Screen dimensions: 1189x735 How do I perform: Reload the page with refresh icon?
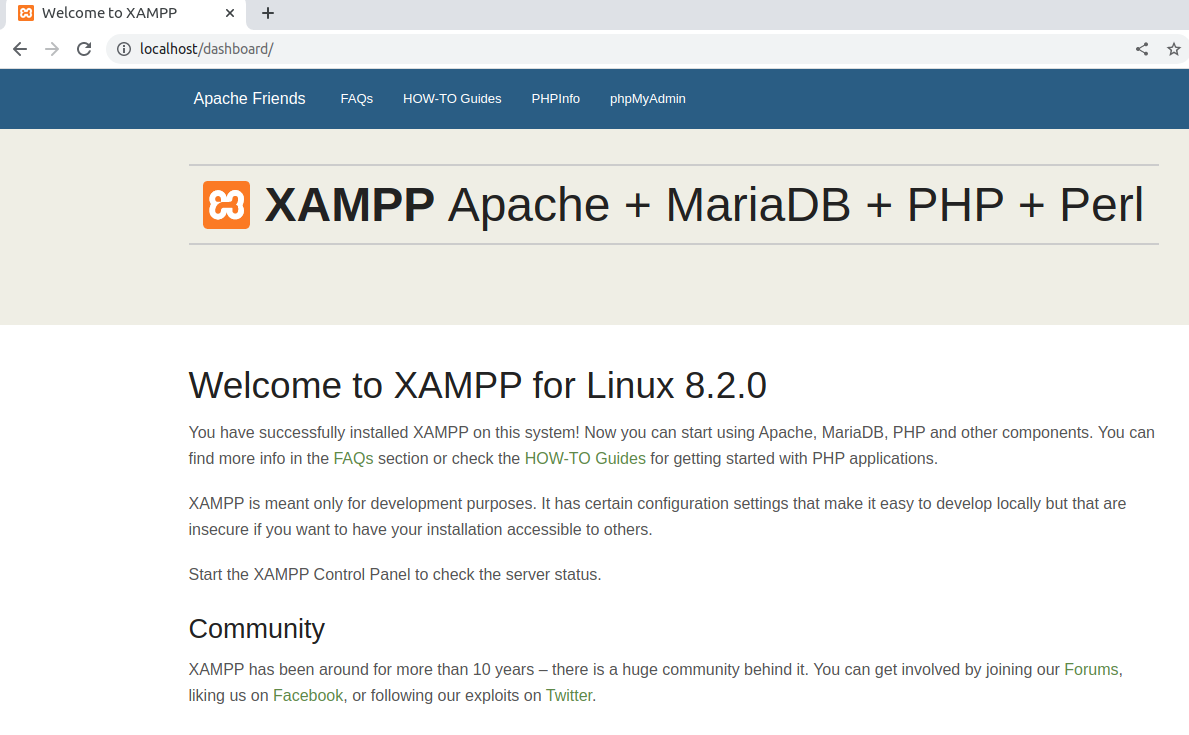[84, 49]
